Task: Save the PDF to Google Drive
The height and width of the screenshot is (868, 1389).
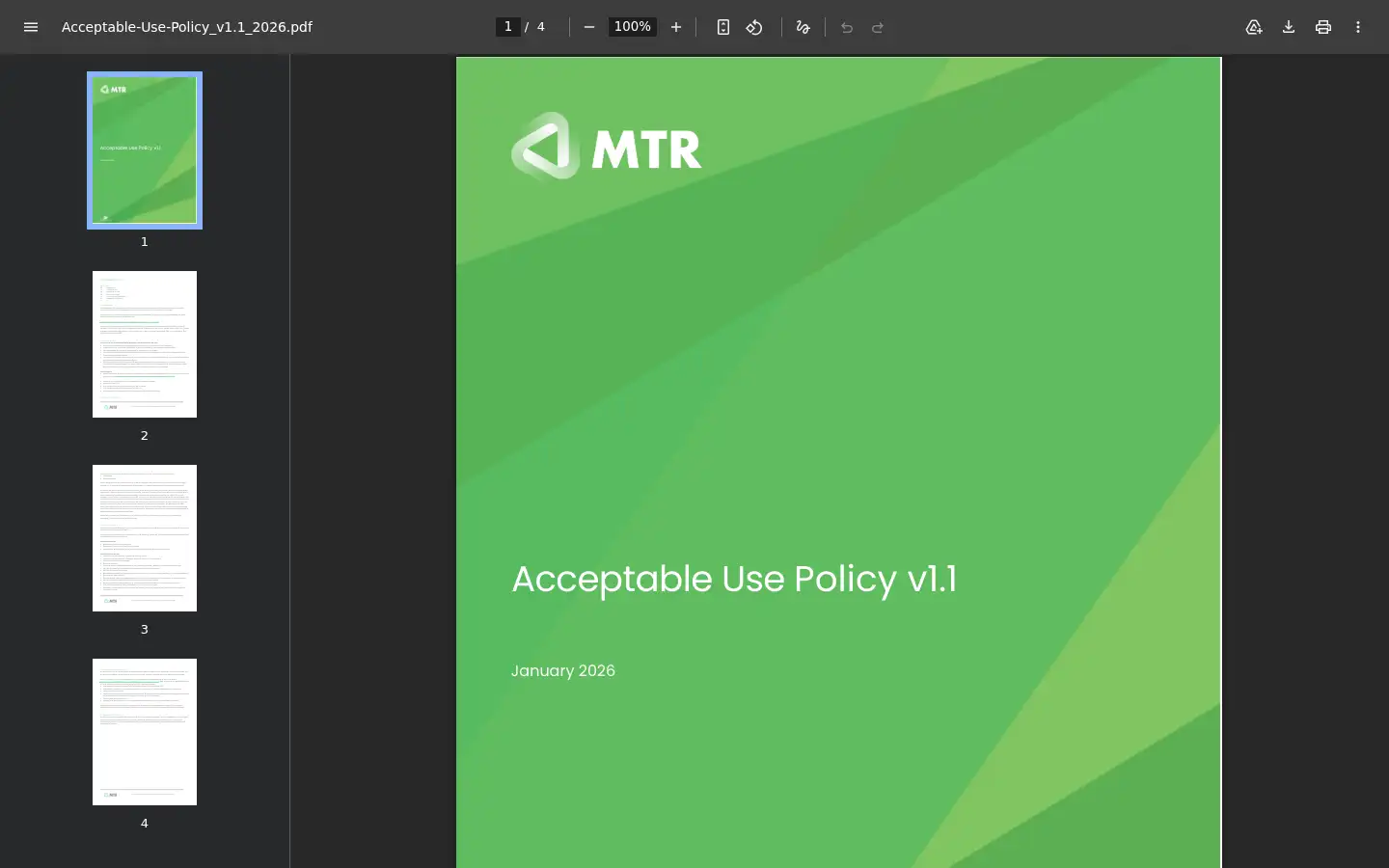Action: coord(1254,27)
